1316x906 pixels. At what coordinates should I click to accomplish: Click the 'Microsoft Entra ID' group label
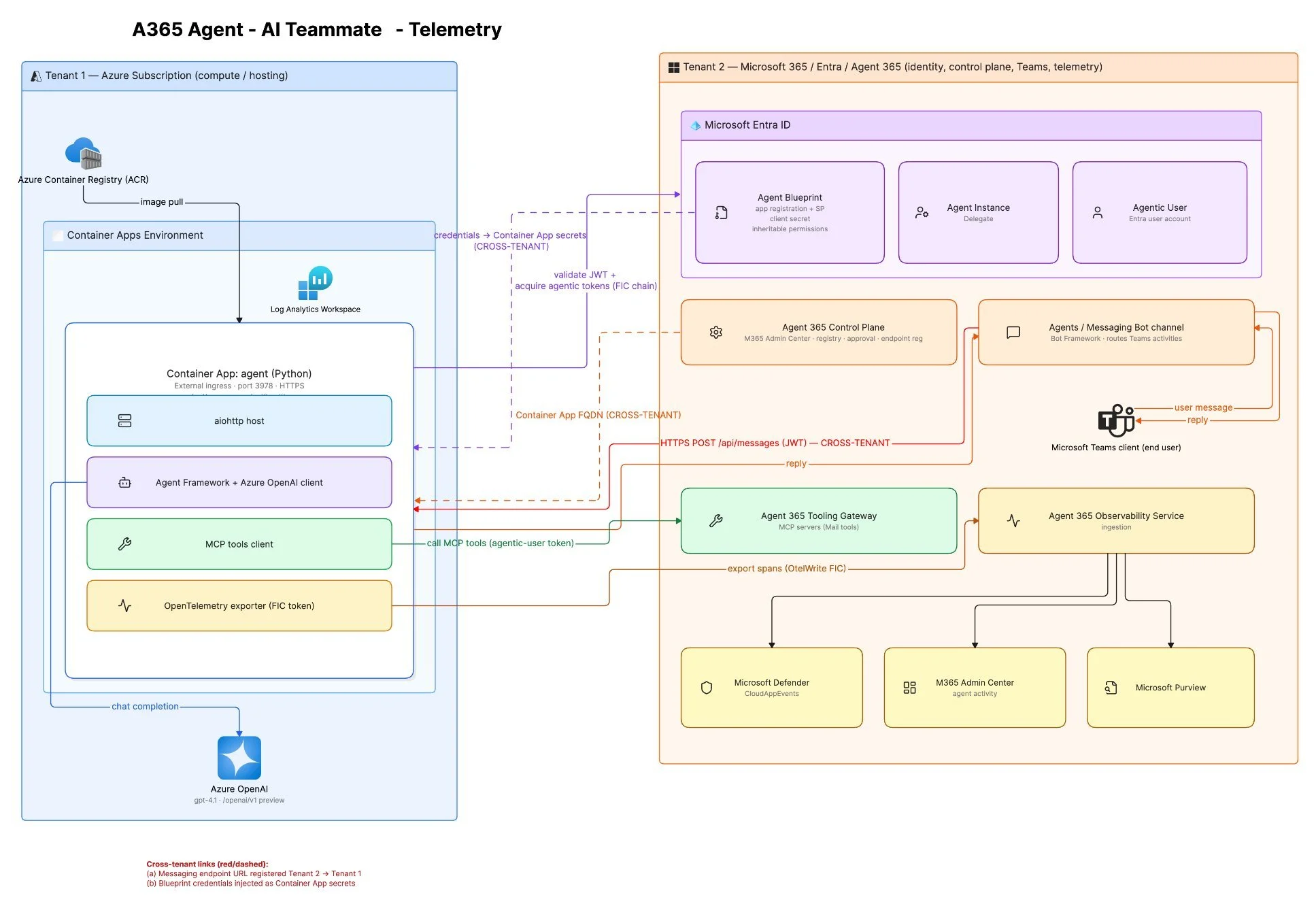pos(747,125)
